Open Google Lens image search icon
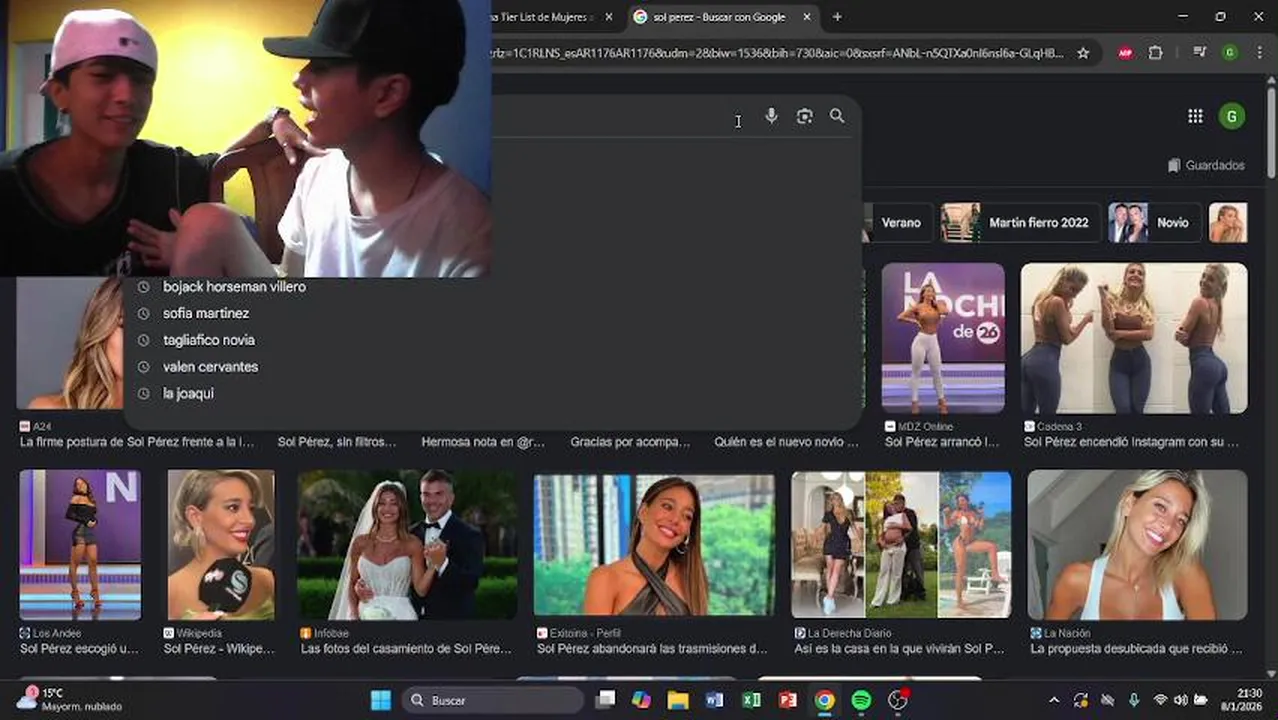 coord(804,116)
